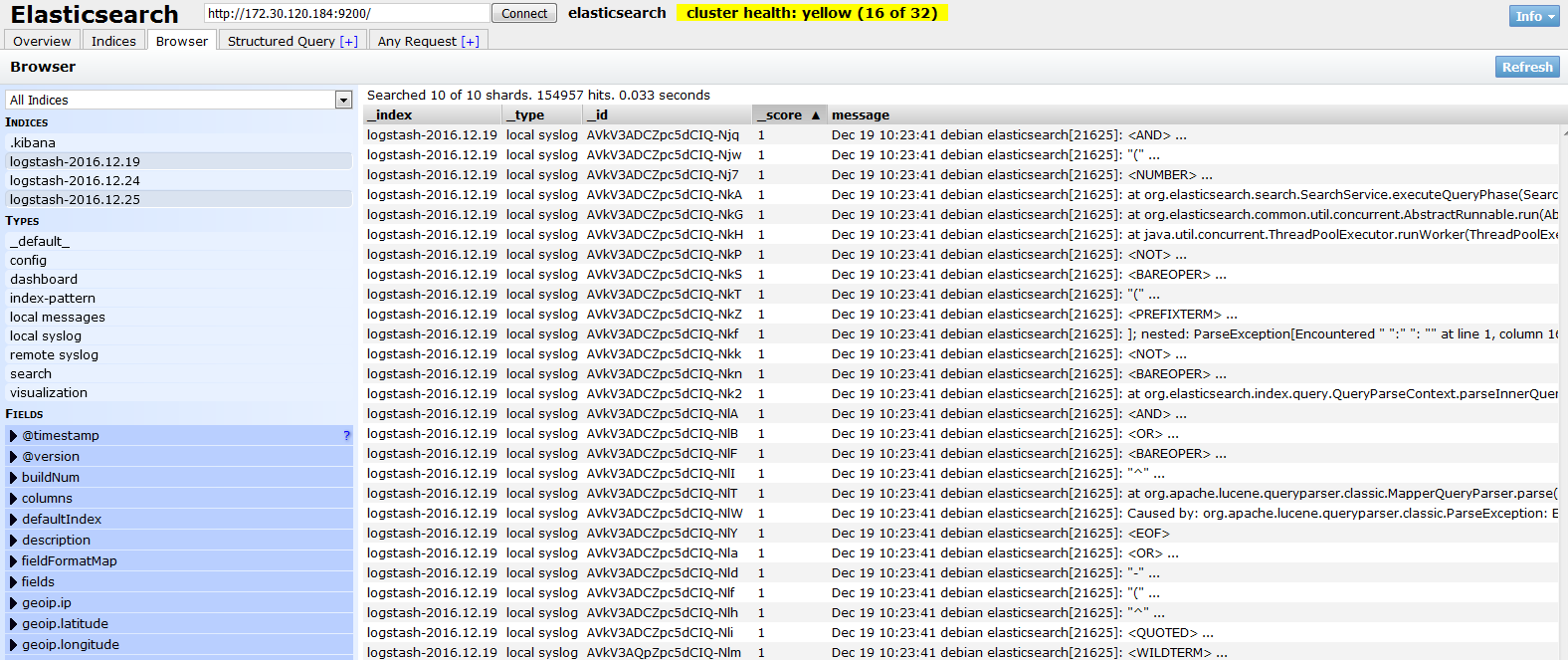This screenshot has width=1568, height=660.
Task: Expand the geoip.ip field filter
Action: pyautogui.click(x=179, y=602)
